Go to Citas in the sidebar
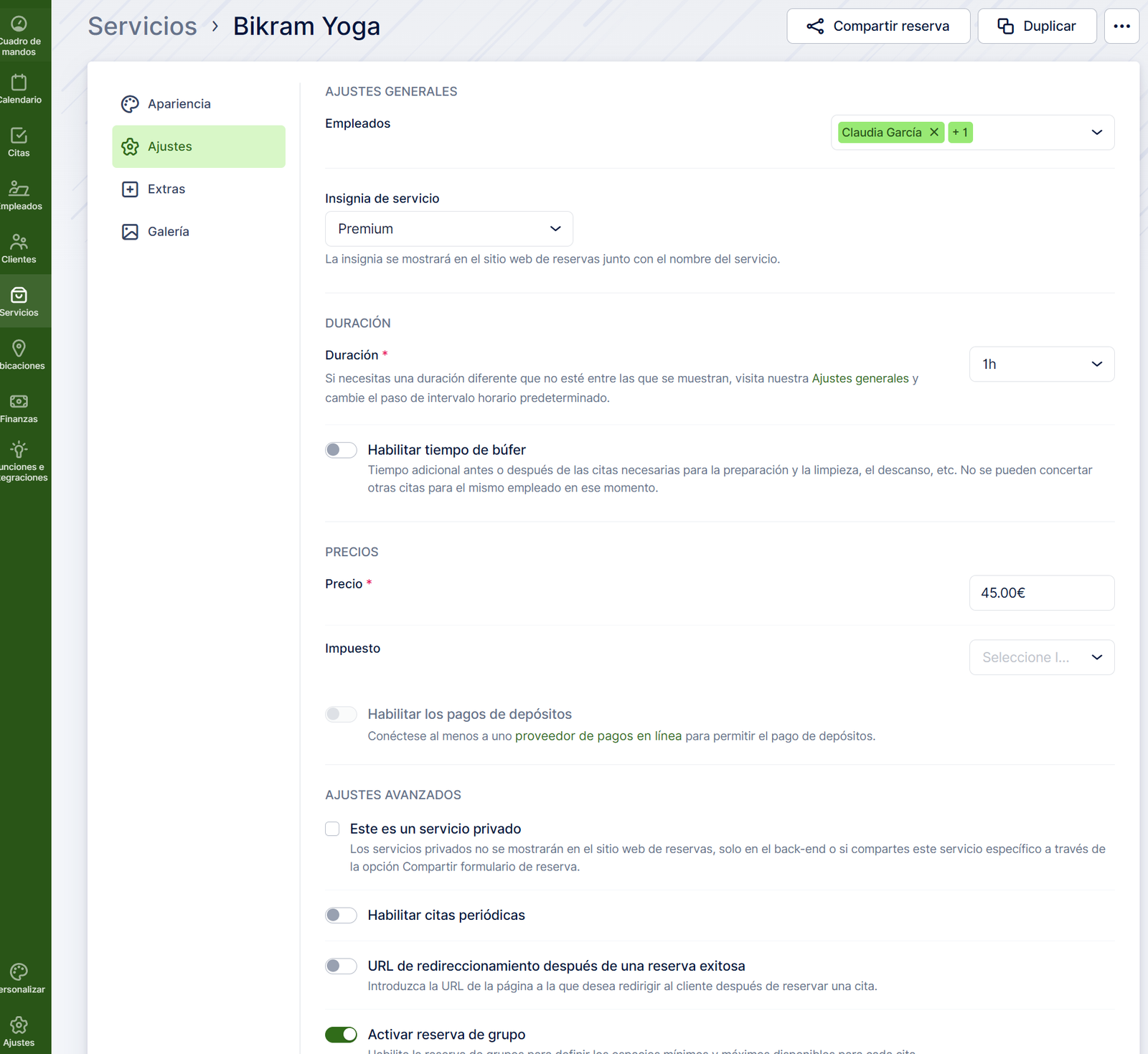Image resolution: width=1148 pixels, height=1054 pixels. (19, 136)
